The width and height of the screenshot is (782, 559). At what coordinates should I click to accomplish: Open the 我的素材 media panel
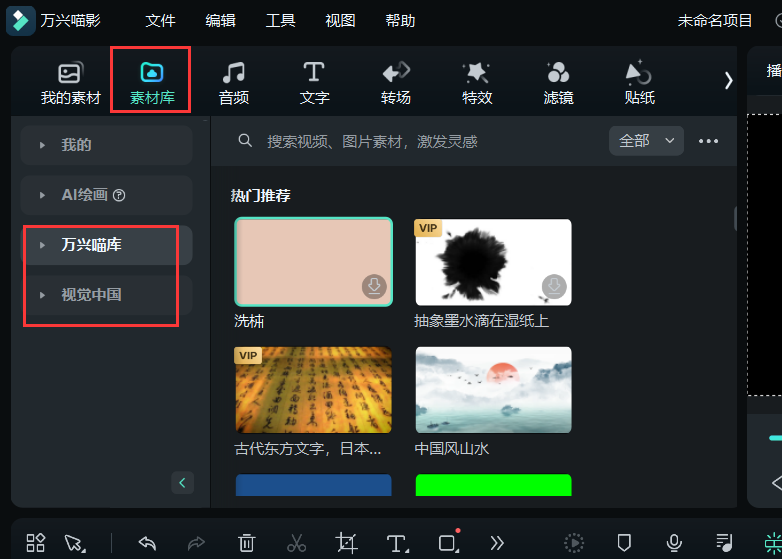(x=70, y=83)
